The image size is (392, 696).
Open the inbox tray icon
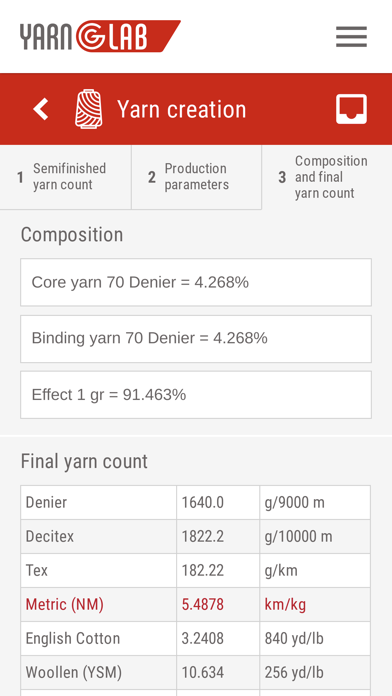coord(351,109)
